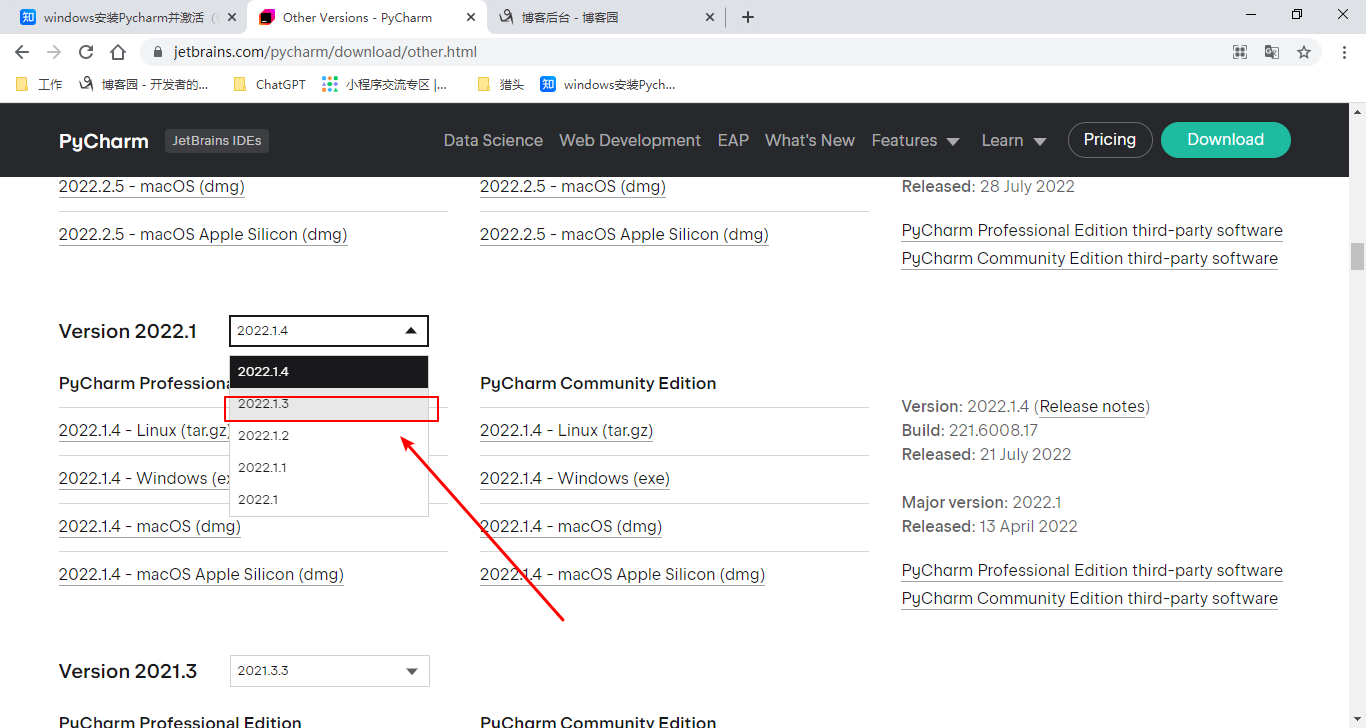Open the Web Development nav item
Viewport: 1366px width, 728px height.
[630, 141]
